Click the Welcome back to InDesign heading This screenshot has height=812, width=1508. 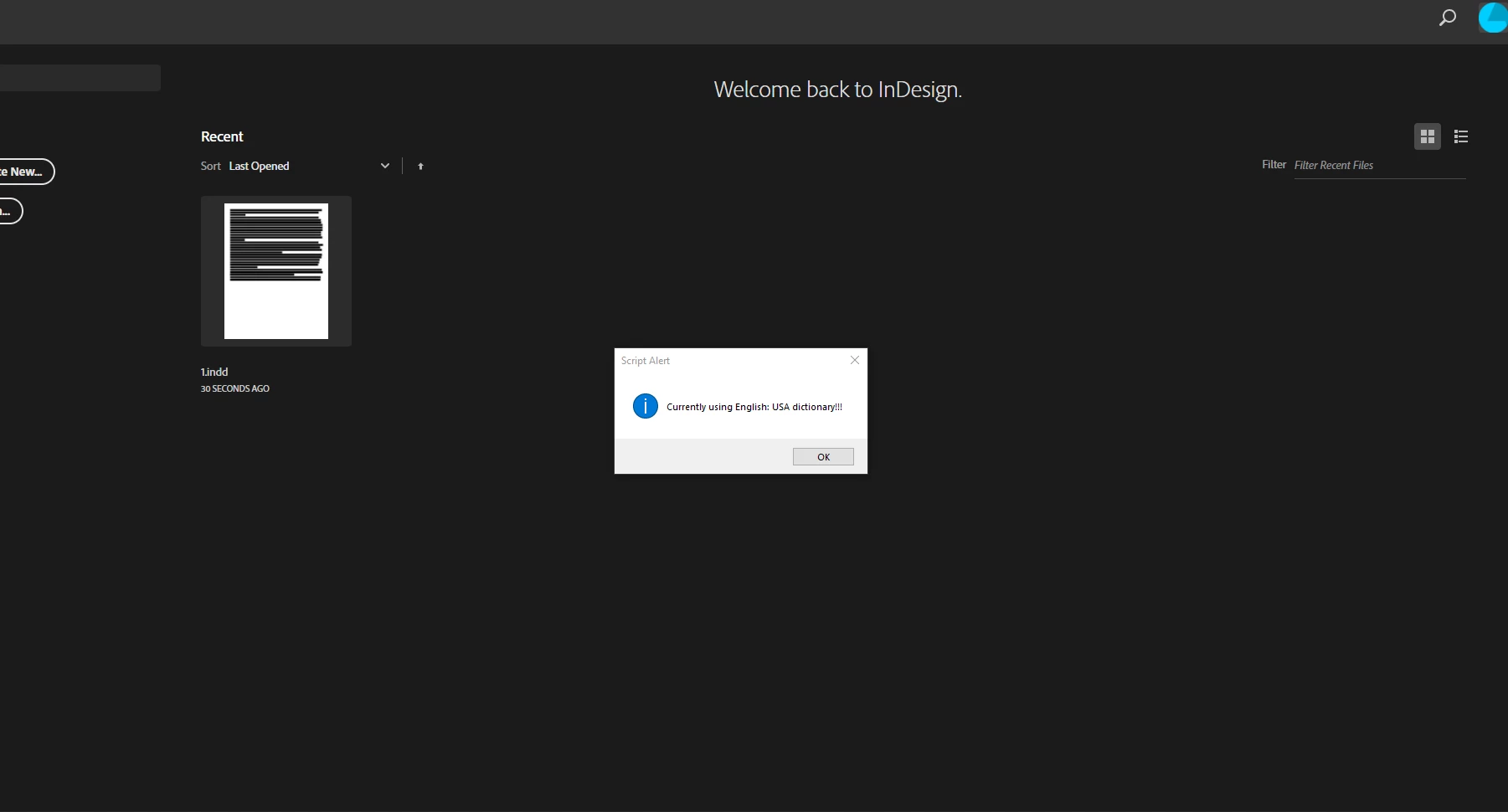(838, 90)
